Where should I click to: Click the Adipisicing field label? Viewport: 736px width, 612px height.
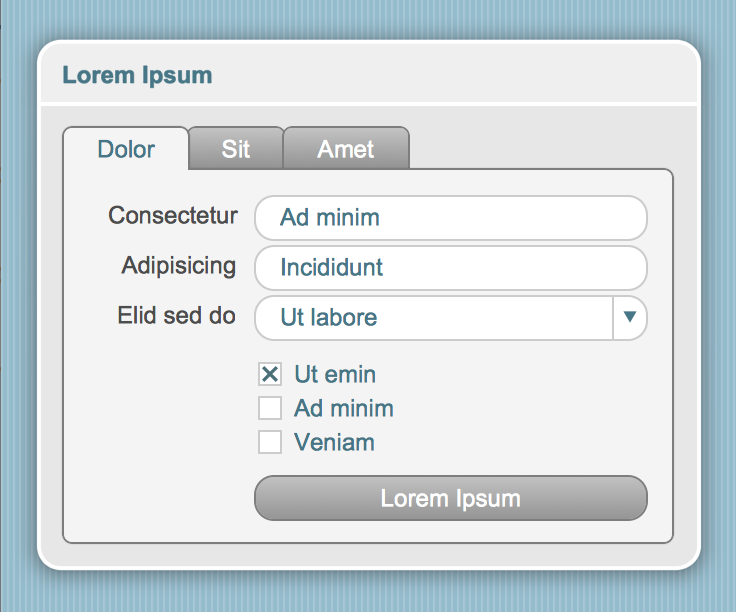click(x=179, y=266)
